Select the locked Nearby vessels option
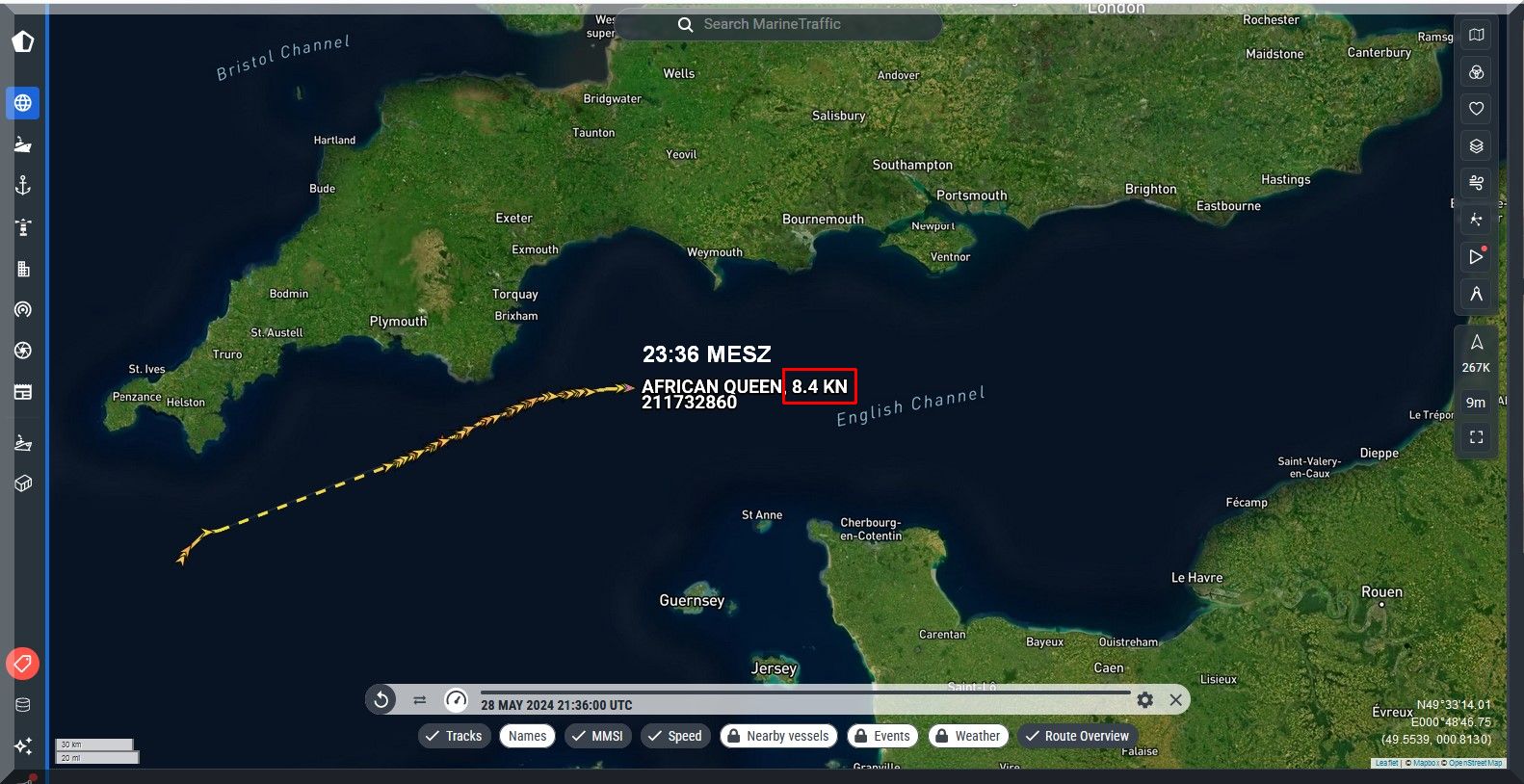This screenshot has width=1524, height=784. click(777, 736)
